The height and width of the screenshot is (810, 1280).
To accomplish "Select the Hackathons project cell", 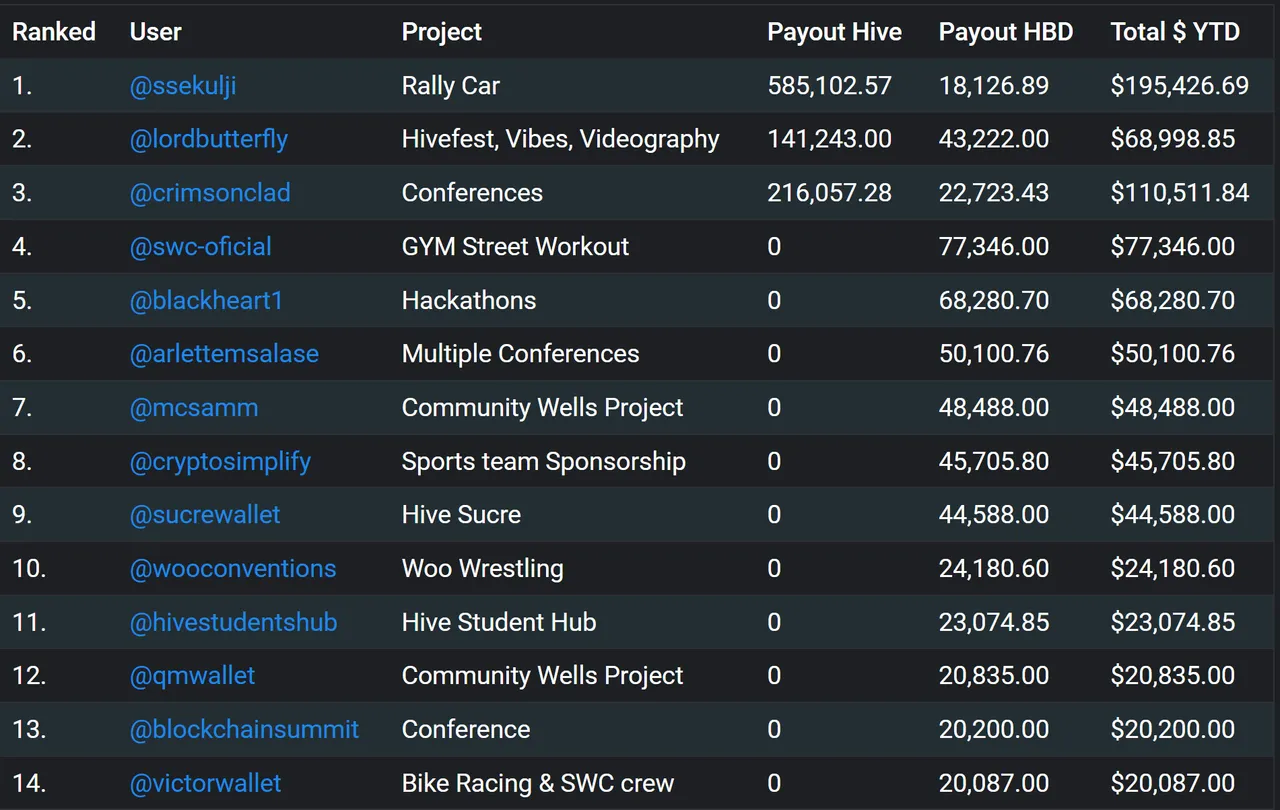I will (469, 300).
